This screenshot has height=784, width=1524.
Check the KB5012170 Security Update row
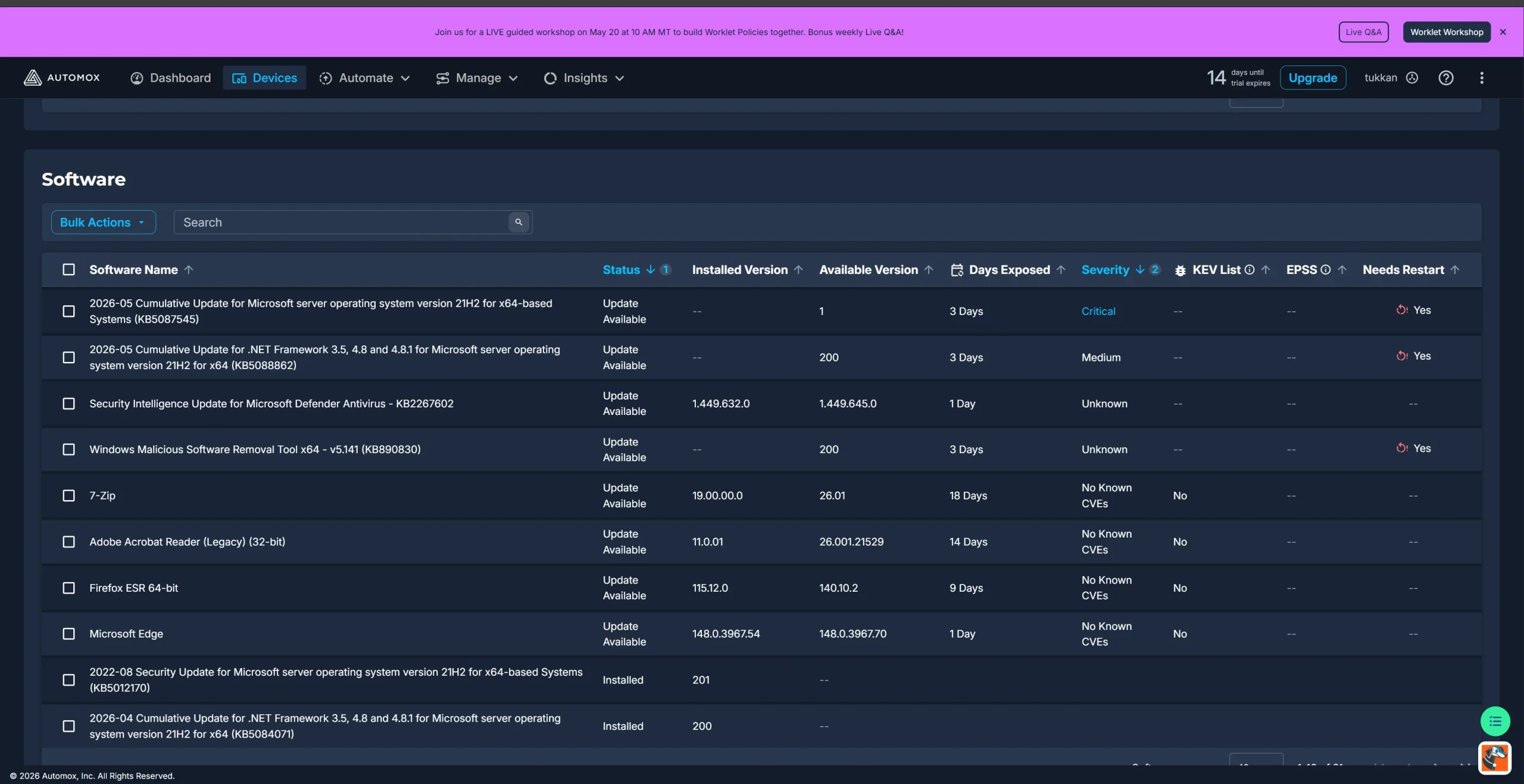tap(69, 680)
